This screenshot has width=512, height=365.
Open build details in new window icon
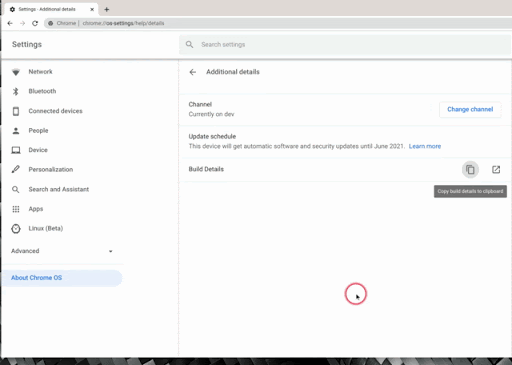496,170
